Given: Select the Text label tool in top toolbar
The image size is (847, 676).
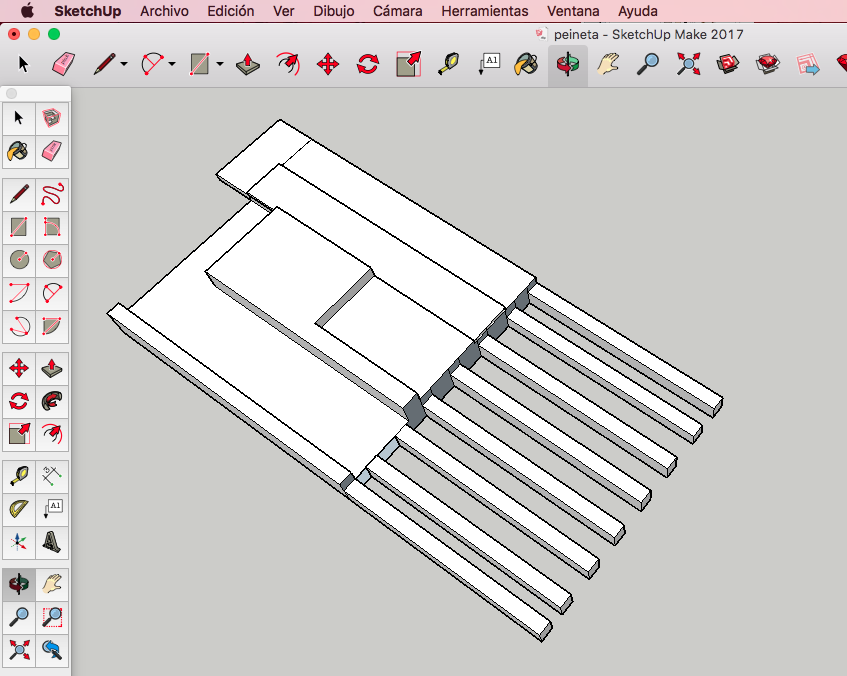Looking at the screenshot, I should pyautogui.click(x=489, y=64).
